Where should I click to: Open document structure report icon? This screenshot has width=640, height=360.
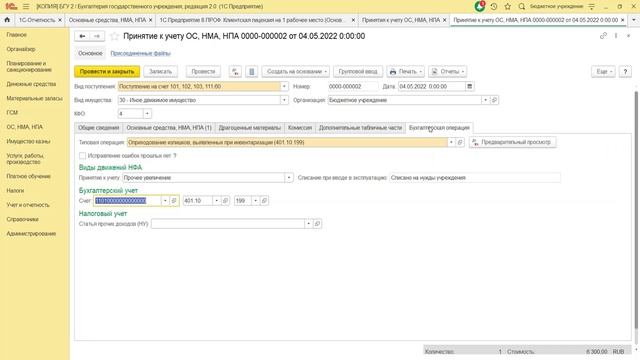251,71
